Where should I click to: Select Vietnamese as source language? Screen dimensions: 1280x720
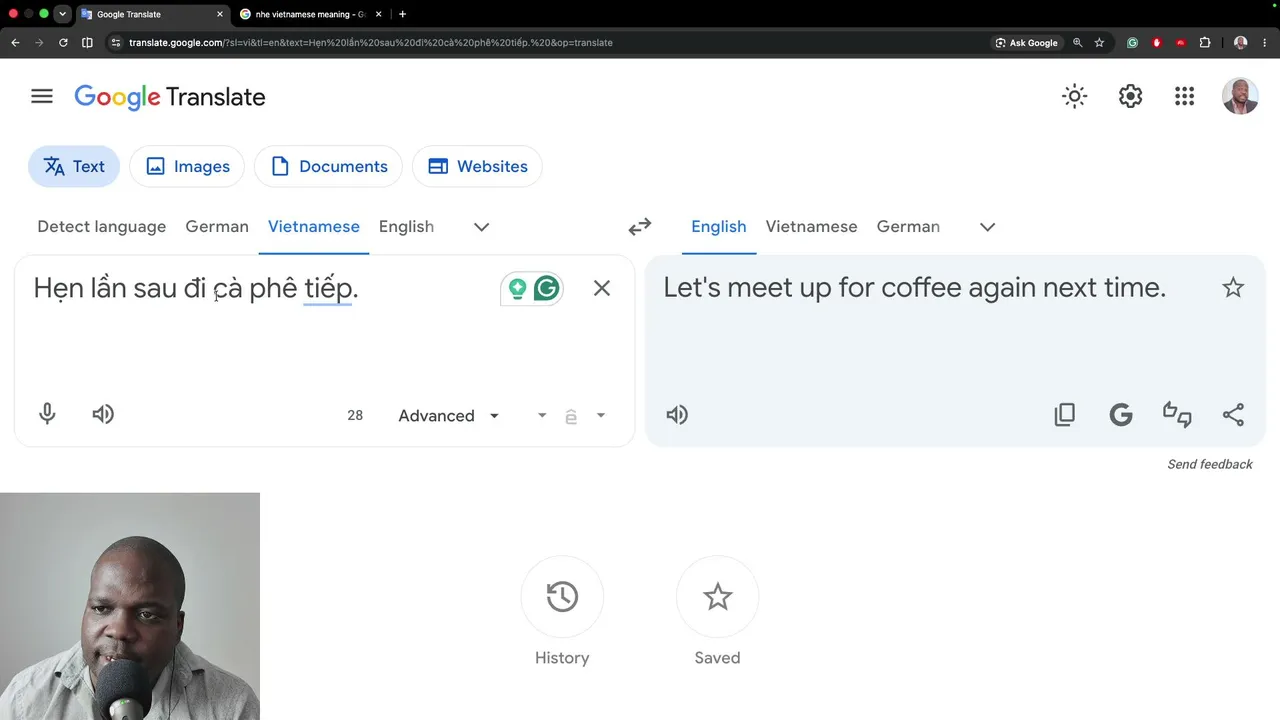tap(314, 226)
